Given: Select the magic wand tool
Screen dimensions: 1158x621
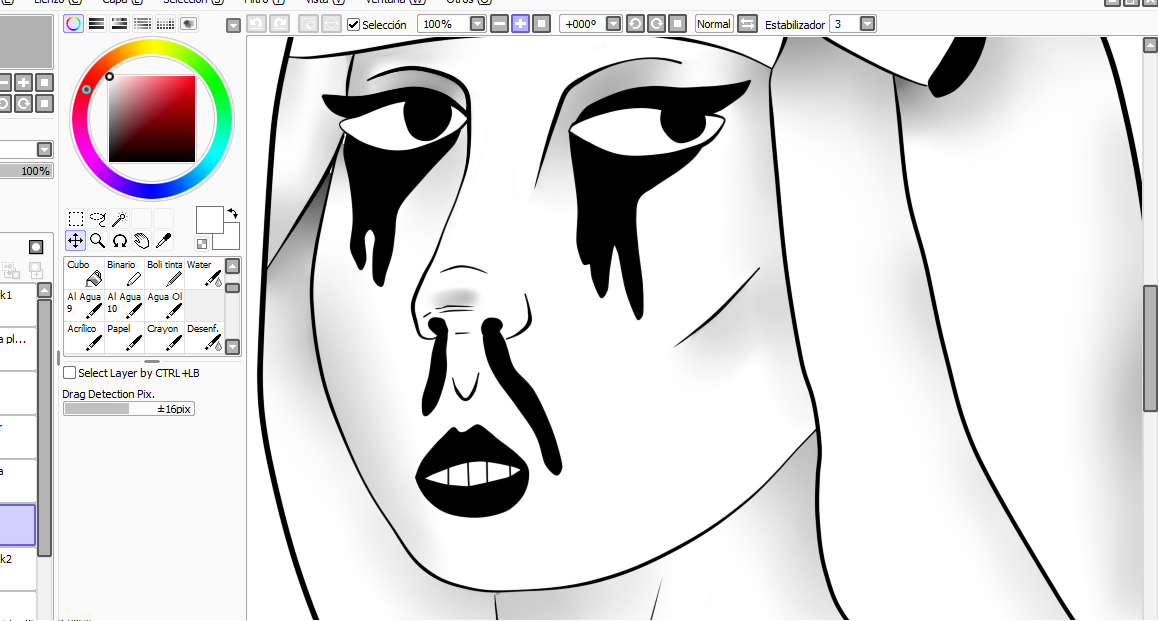Looking at the screenshot, I should (120, 219).
